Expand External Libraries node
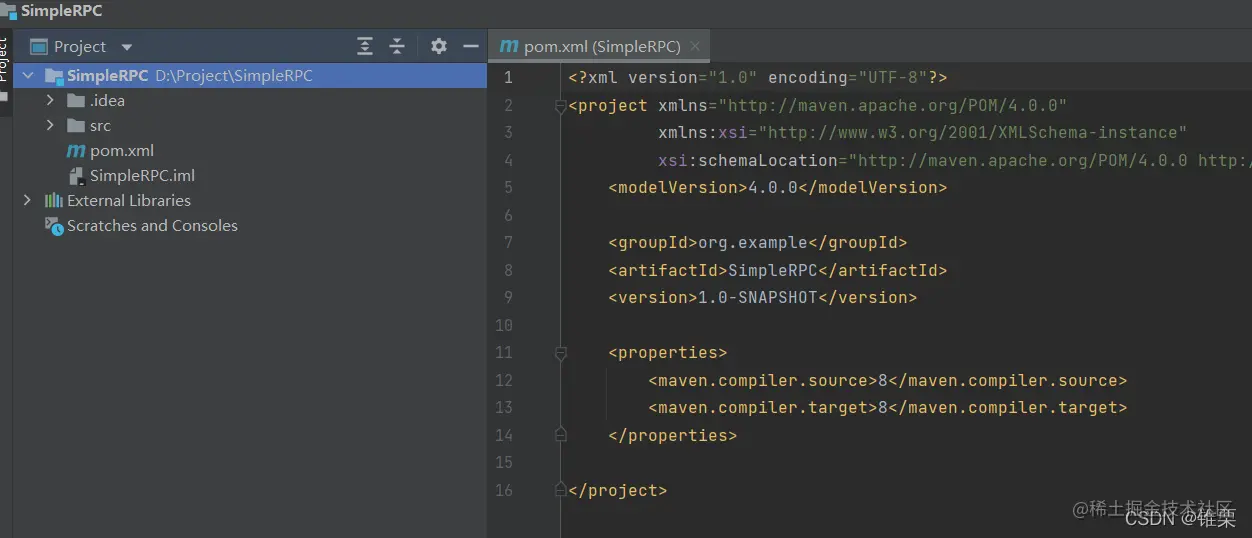The image size is (1252, 538). click(x=27, y=200)
